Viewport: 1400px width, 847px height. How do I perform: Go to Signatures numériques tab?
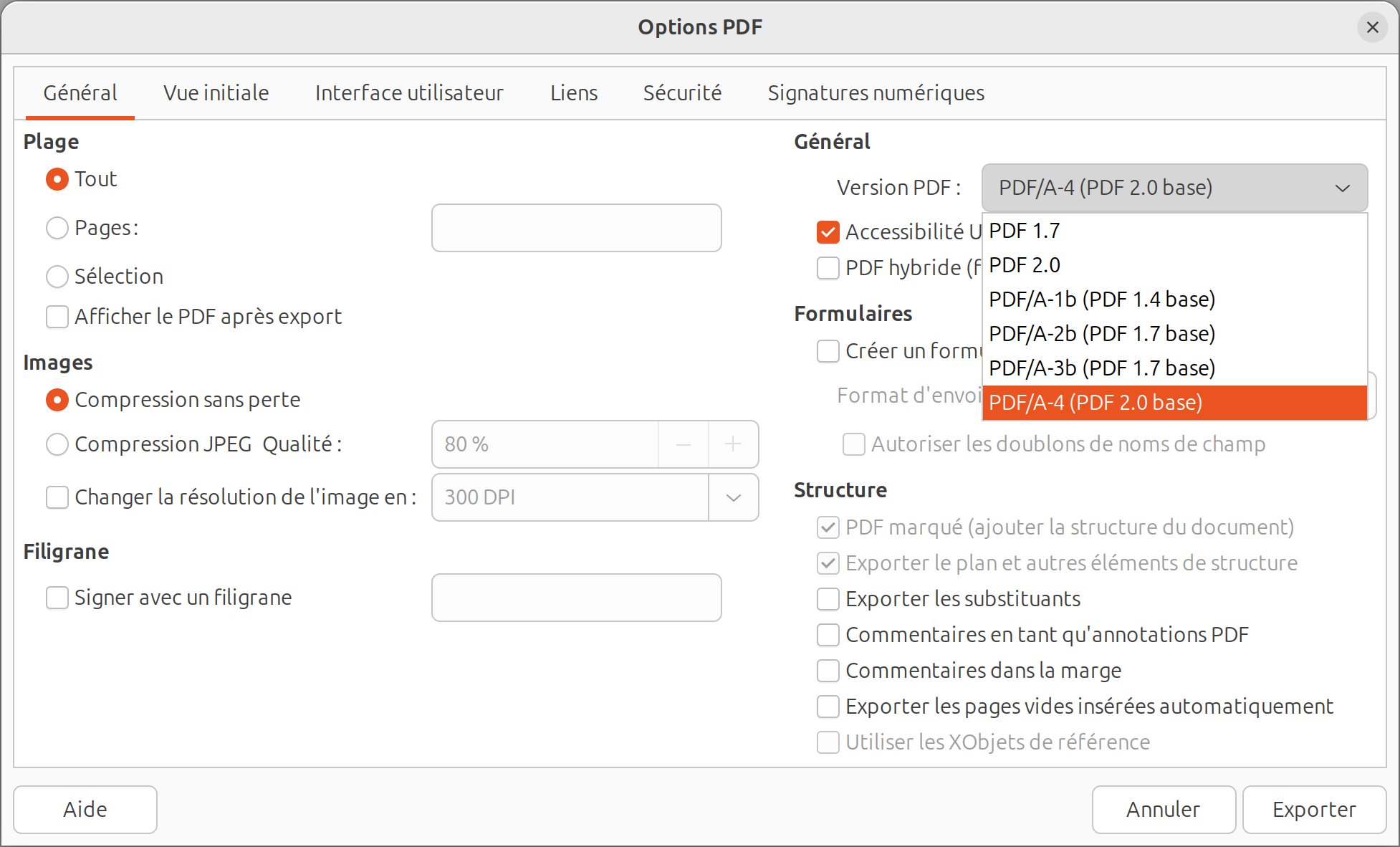click(876, 93)
